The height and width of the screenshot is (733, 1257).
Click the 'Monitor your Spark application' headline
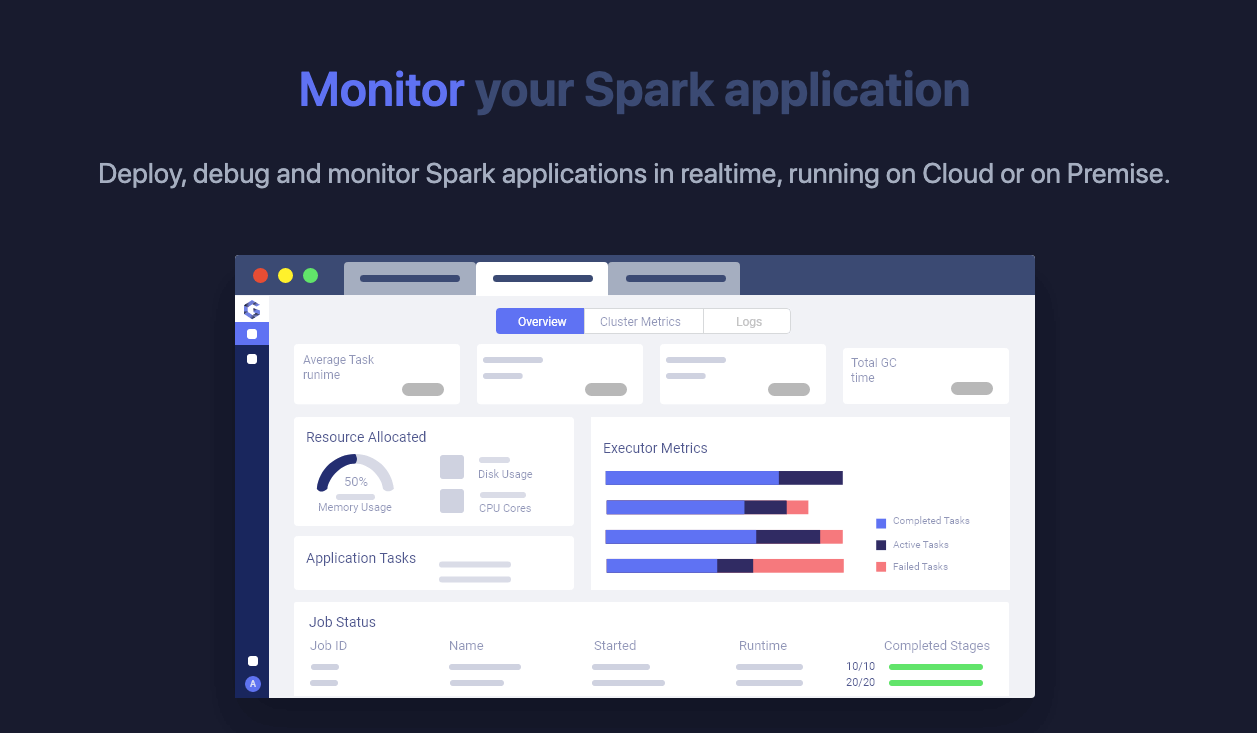click(x=634, y=90)
